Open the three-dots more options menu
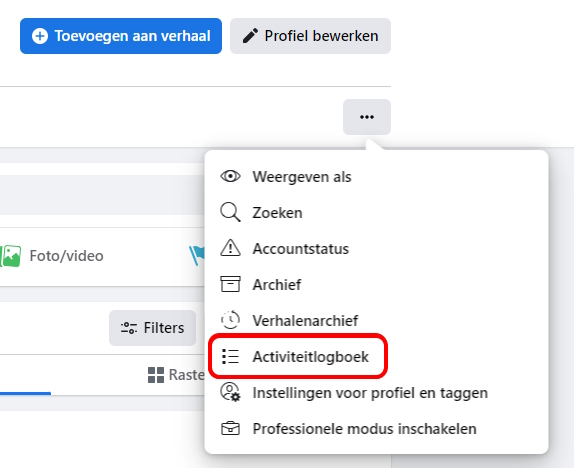The height and width of the screenshot is (468, 574). (x=367, y=117)
